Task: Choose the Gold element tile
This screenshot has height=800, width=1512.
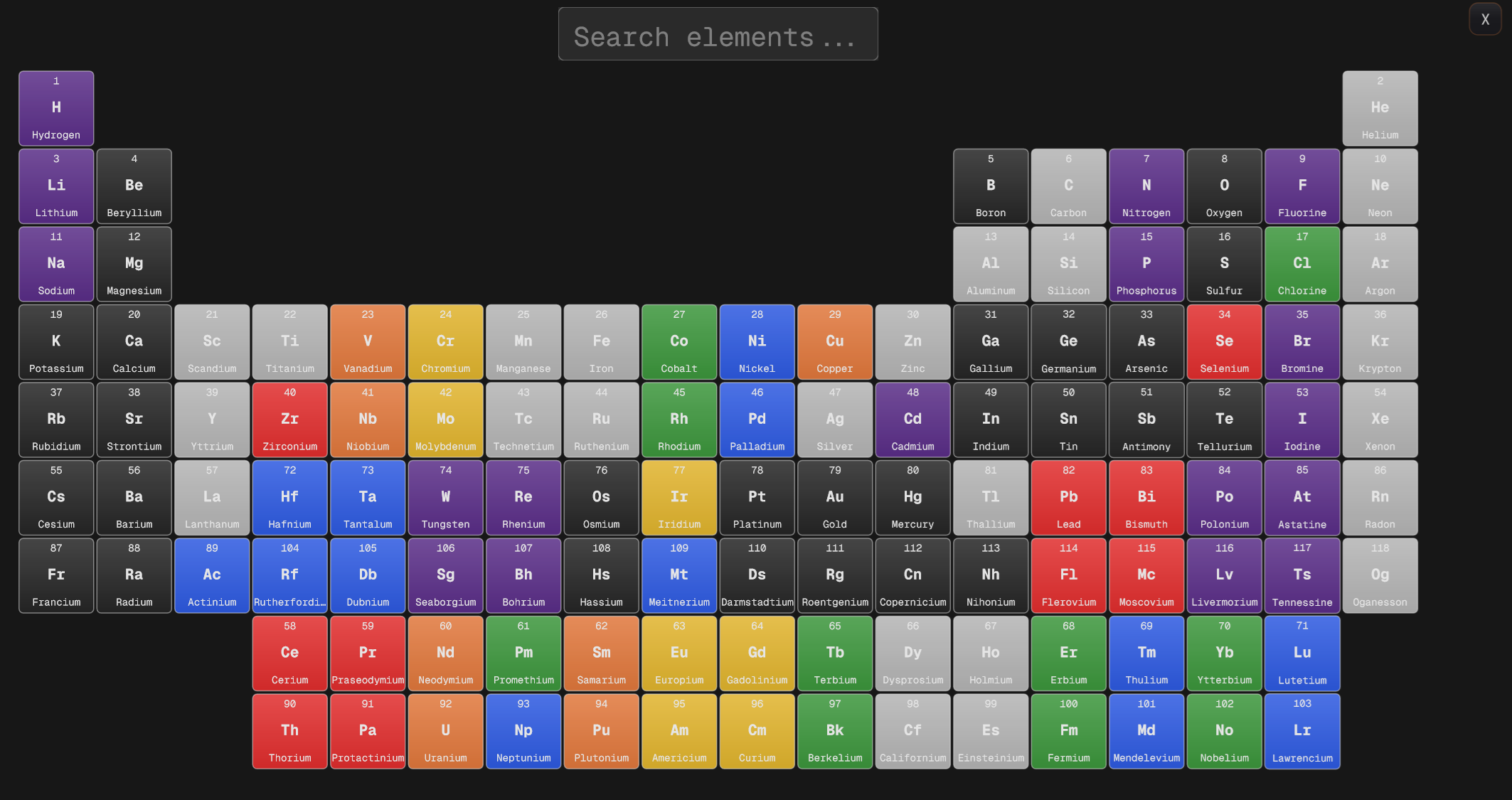Action: (835, 498)
